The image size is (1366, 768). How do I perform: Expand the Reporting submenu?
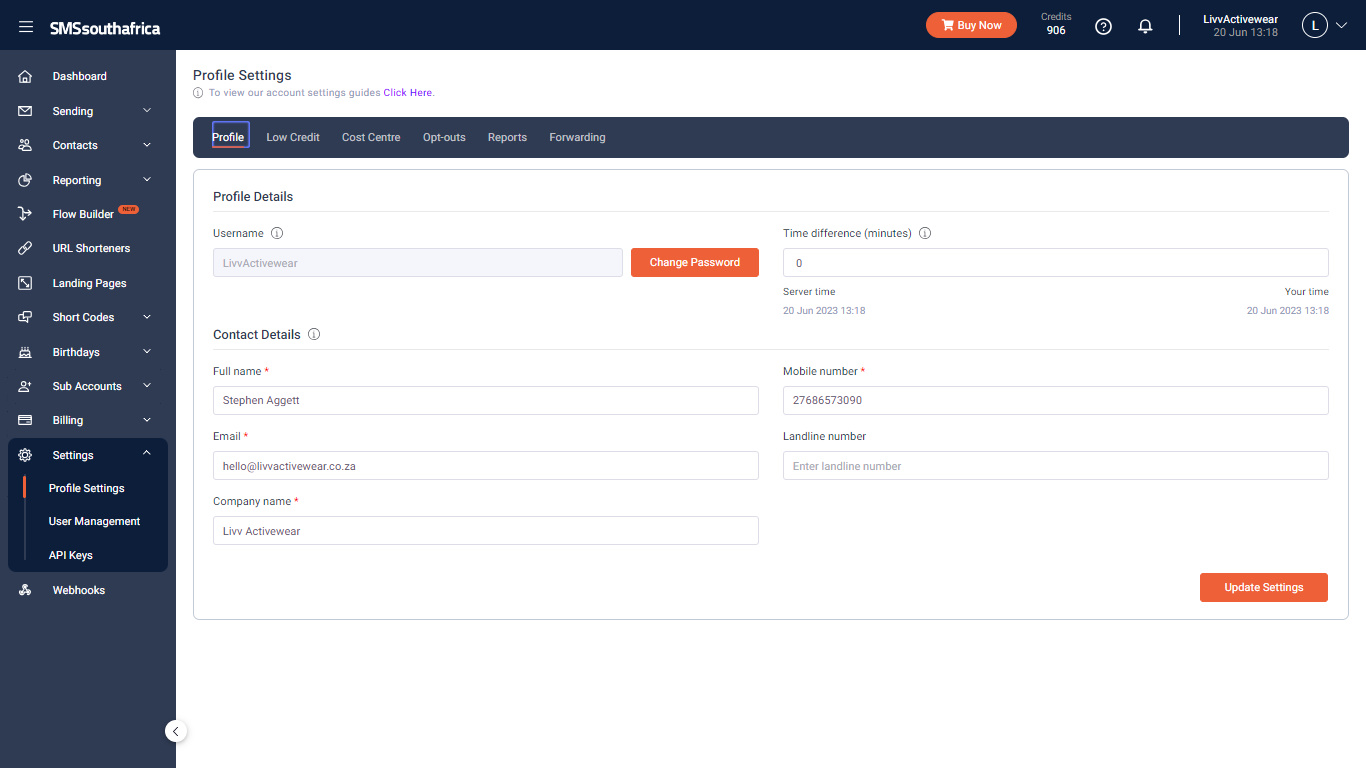pyautogui.click(x=147, y=179)
